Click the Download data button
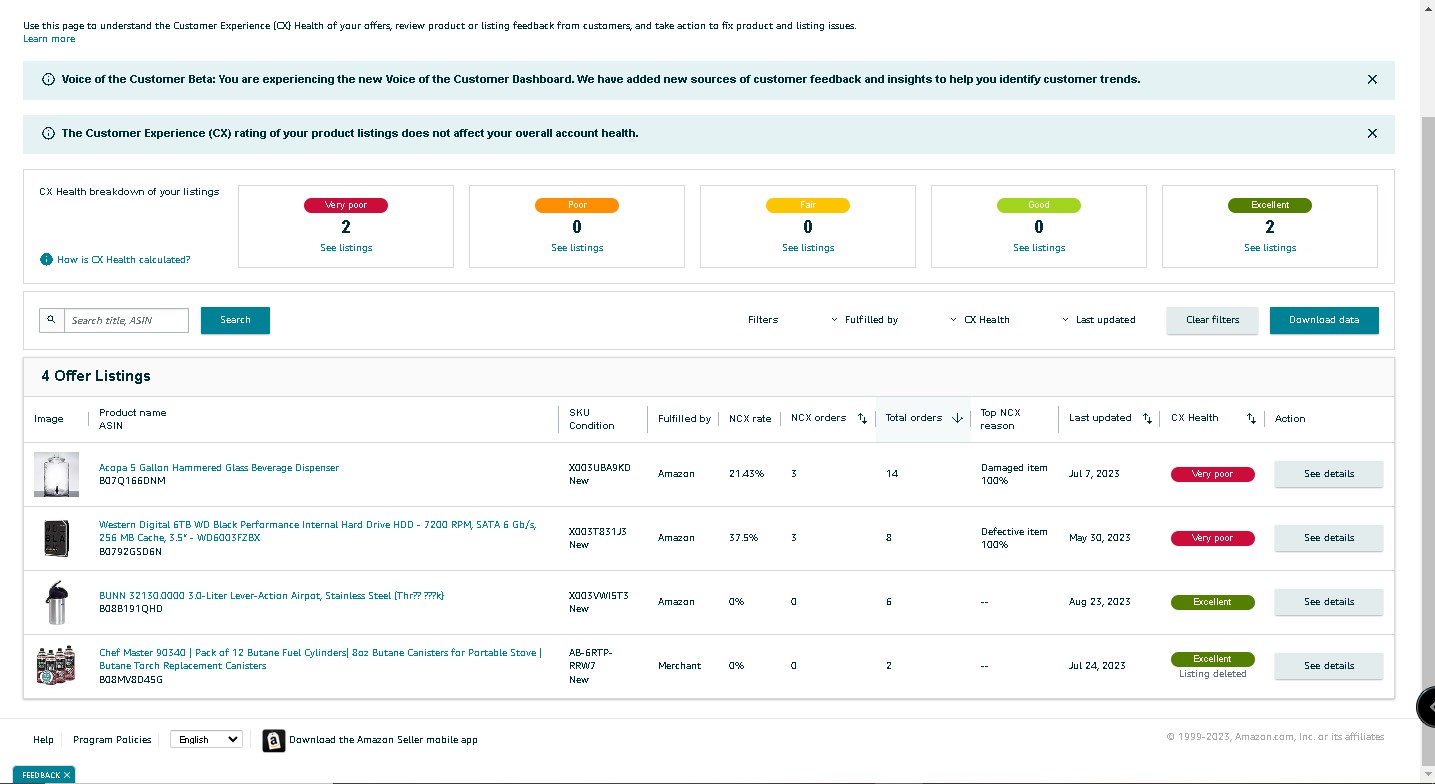The image size is (1435, 784). [1324, 320]
